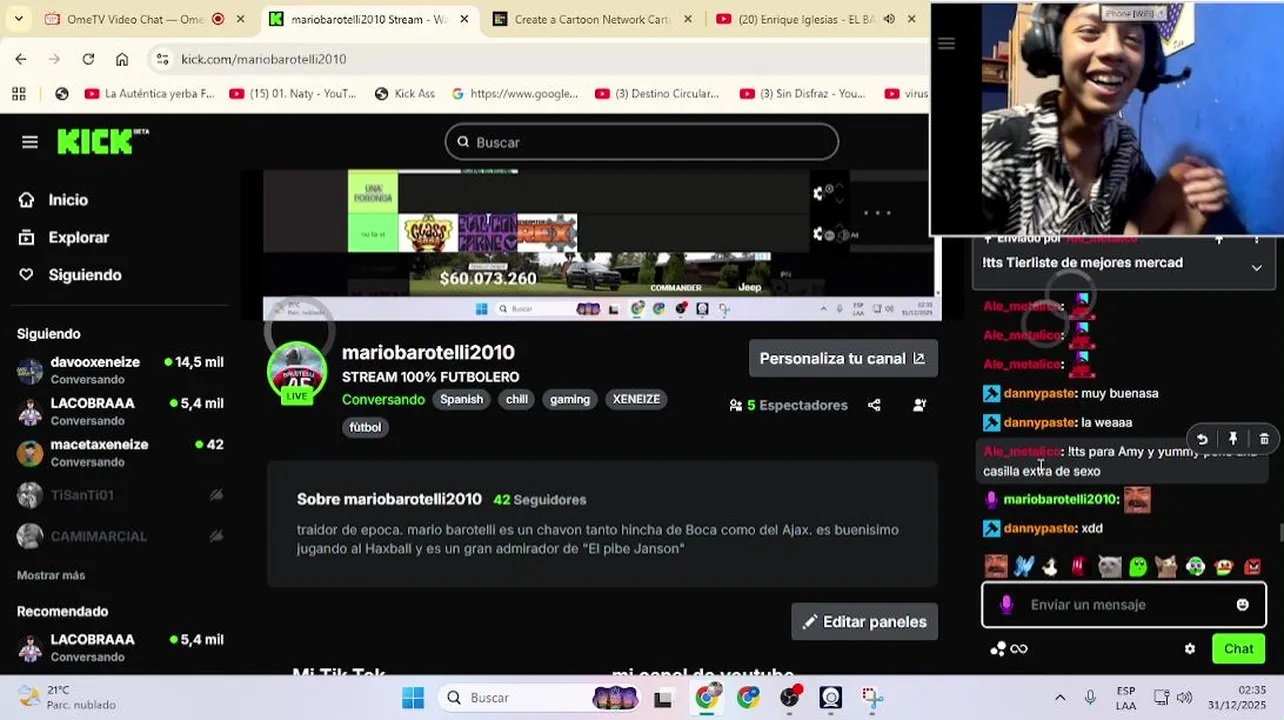Click mariobarotelli2010 username in chat

pos(1060,499)
